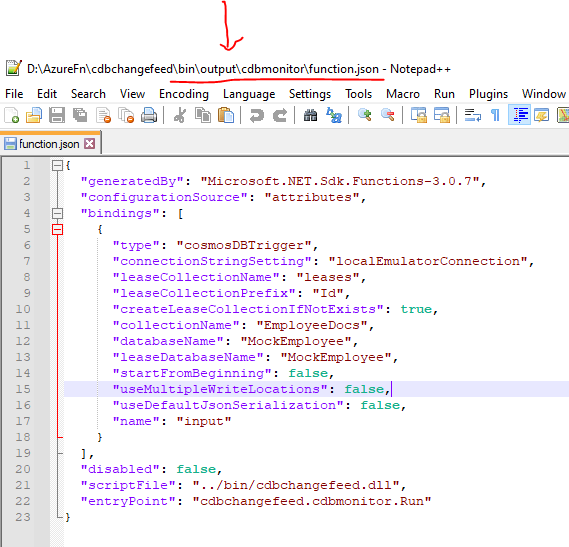The width and height of the screenshot is (569, 547).
Task: Click the Close All documents icon
Action: click(126, 115)
